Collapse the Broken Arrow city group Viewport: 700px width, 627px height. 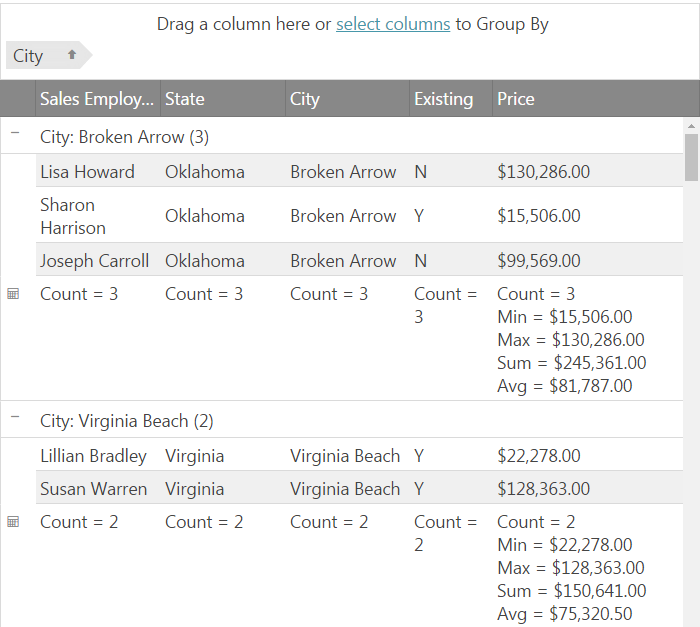15,133
